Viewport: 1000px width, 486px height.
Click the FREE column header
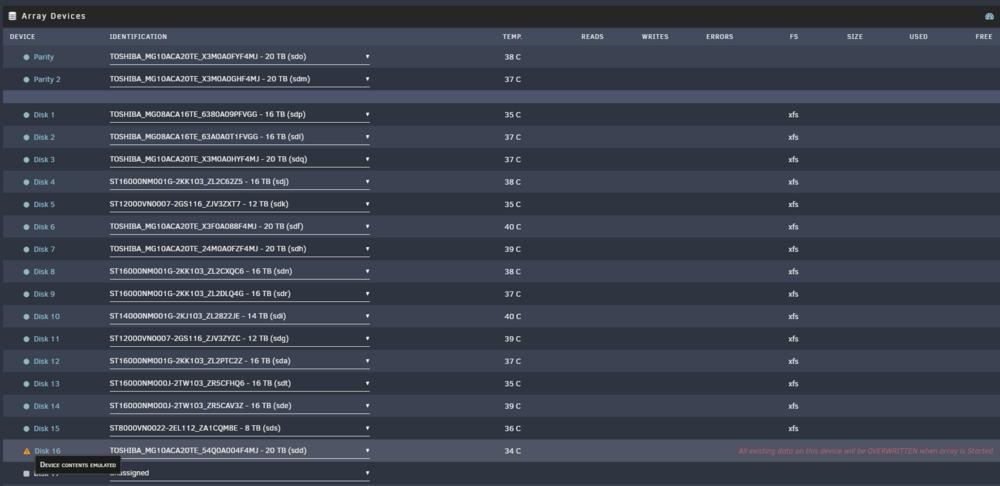[x=984, y=37]
